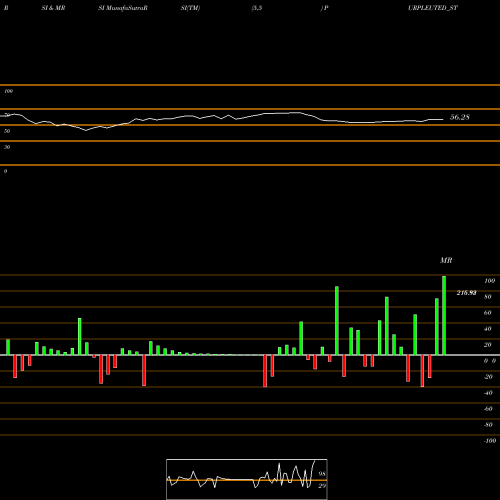
Task: Click the 'SI MunafaSutraR' header text
Action: point(123,8)
